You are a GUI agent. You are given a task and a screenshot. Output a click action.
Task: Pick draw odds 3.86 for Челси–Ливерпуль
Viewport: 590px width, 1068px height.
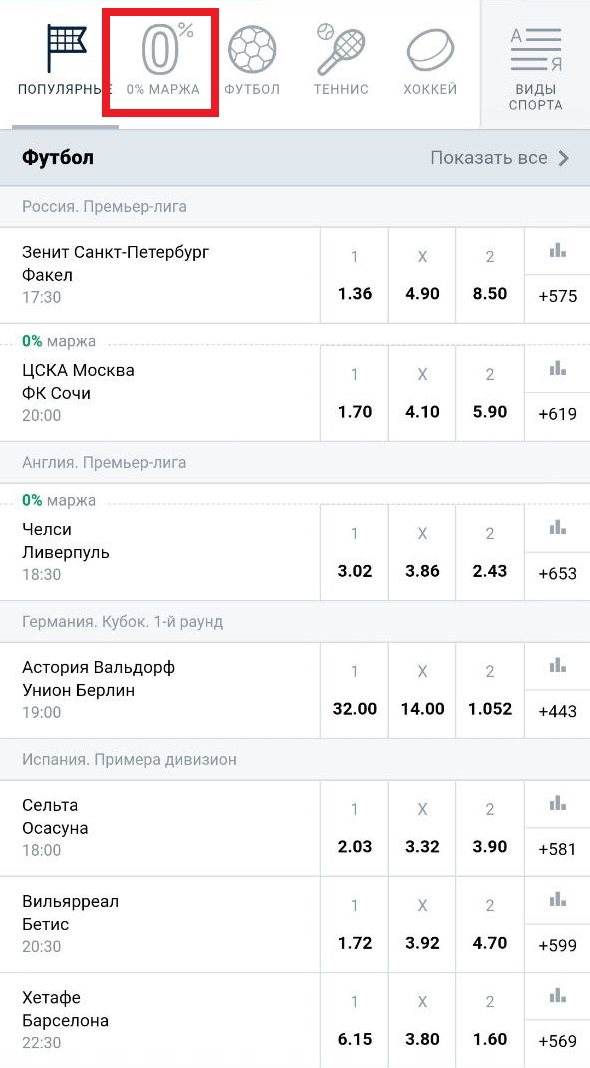pyautogui.click(x=422, y=552)
